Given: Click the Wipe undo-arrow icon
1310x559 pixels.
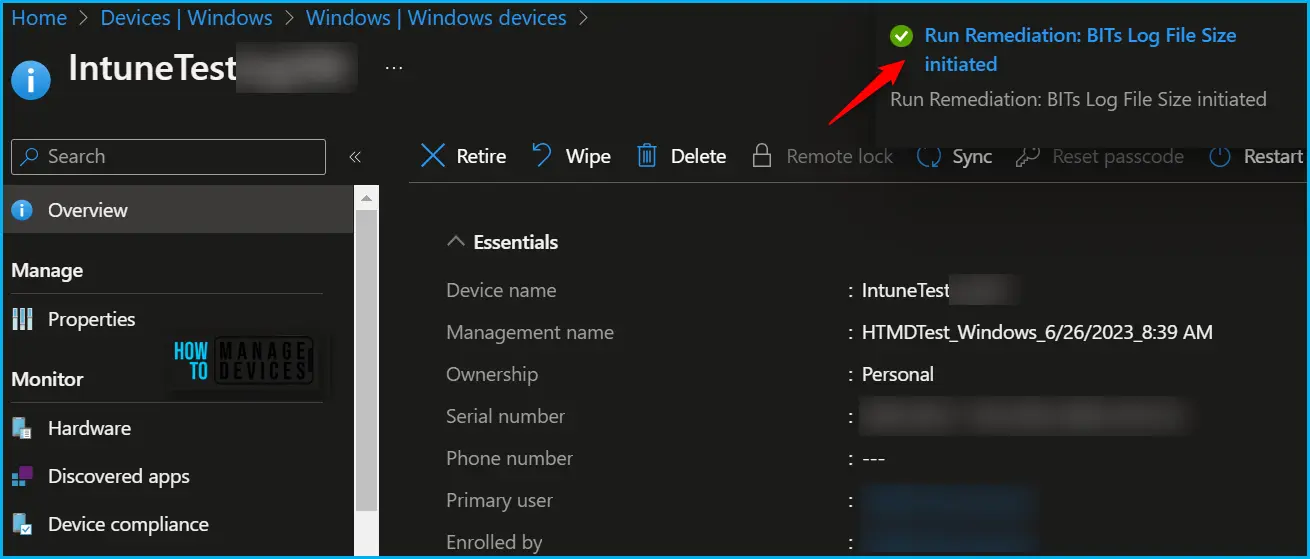Looking at the screenshot, I should (542, 155).
